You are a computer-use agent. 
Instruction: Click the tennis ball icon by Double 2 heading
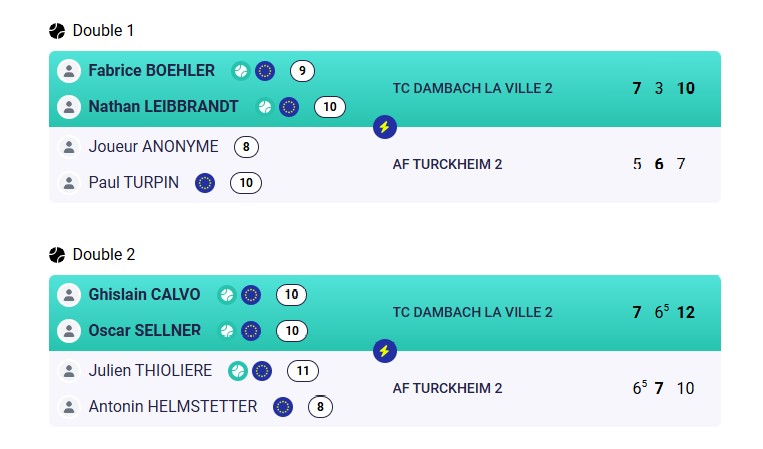click(x=57, y=254)
